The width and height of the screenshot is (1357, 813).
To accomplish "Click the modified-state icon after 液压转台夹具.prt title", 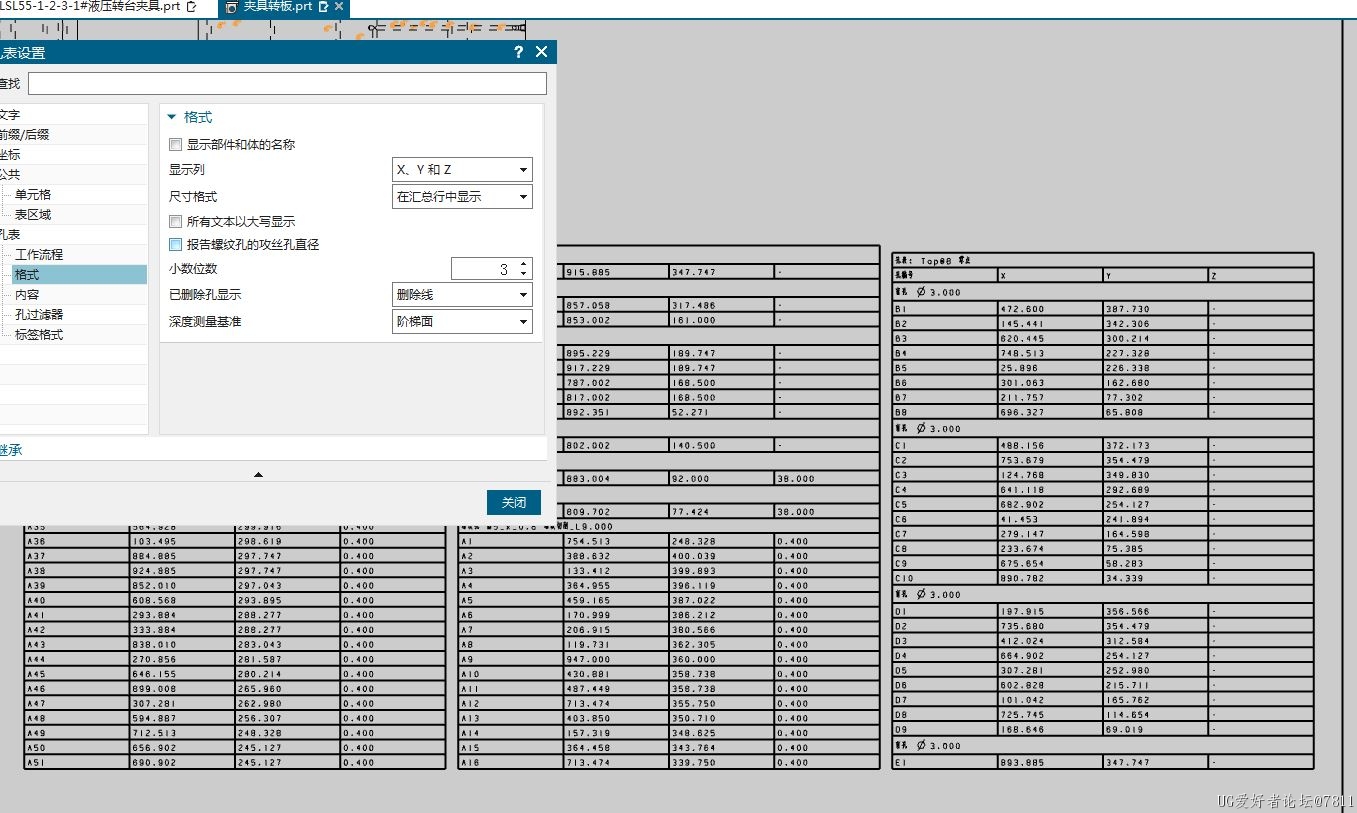I will (191, 6).
